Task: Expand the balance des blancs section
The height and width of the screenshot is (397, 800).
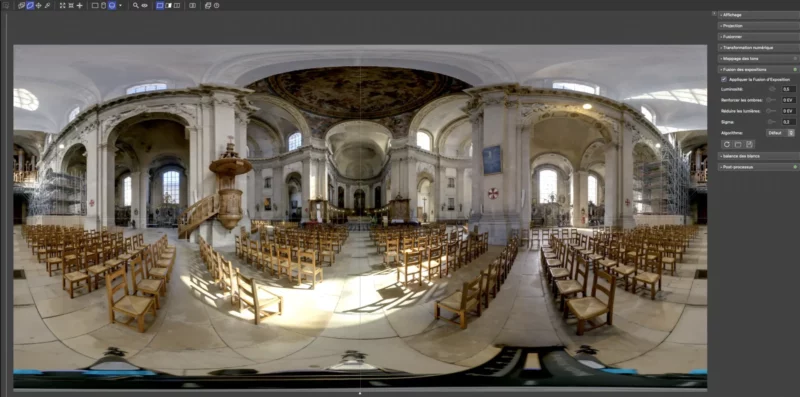Action: (x=759, y=156)
